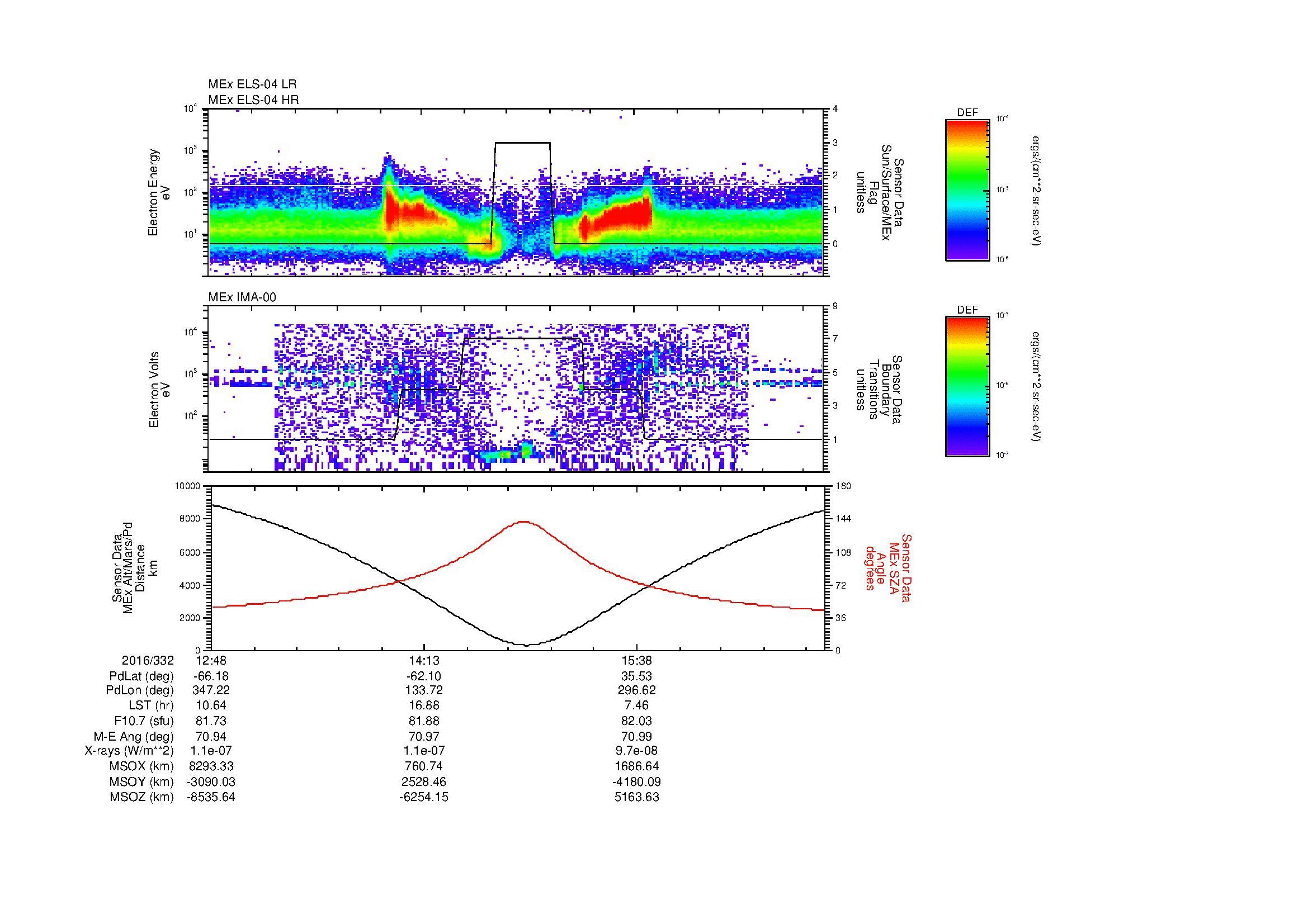Click the 'MEx ELS-04 LR' panel title
Viewport: 1308px width, 924px height.
[252, 84]
